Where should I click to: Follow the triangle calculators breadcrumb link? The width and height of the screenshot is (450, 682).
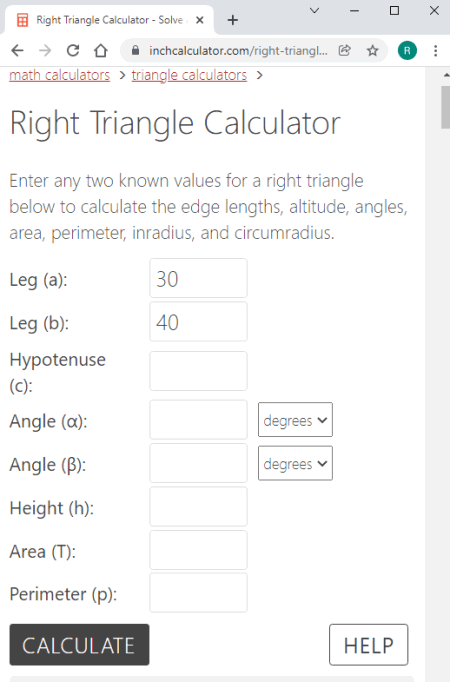click(x=189, y=75)
